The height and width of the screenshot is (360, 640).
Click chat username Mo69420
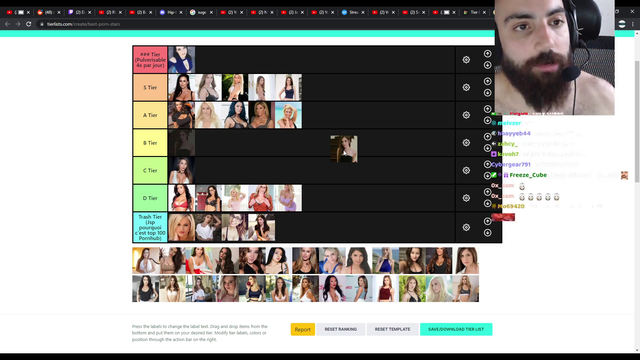[x=511, y=206]
